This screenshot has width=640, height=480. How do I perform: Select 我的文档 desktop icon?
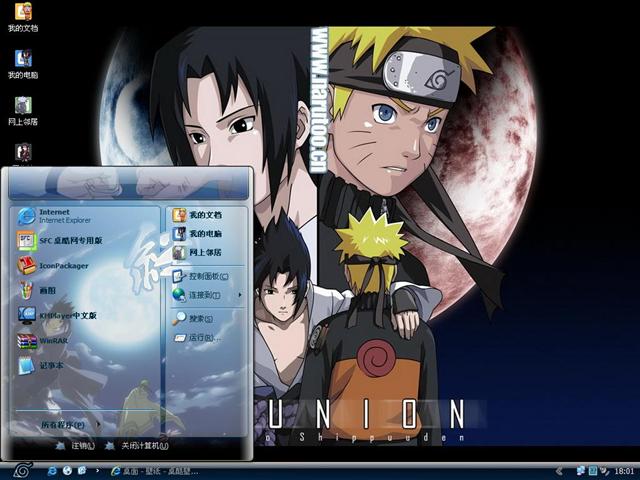[23, 17]
